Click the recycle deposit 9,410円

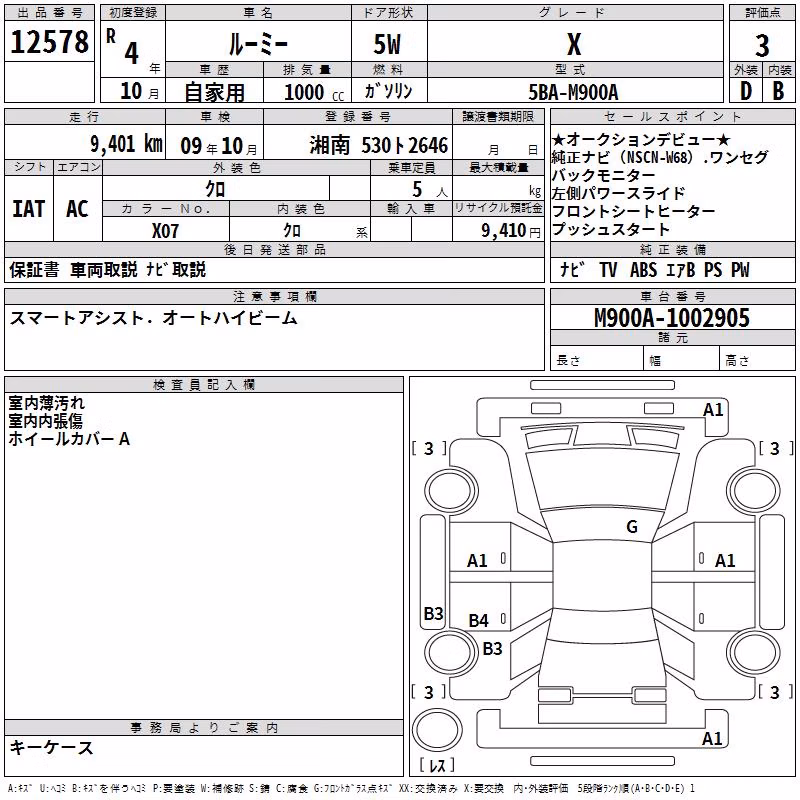click(x=511, y=231)
